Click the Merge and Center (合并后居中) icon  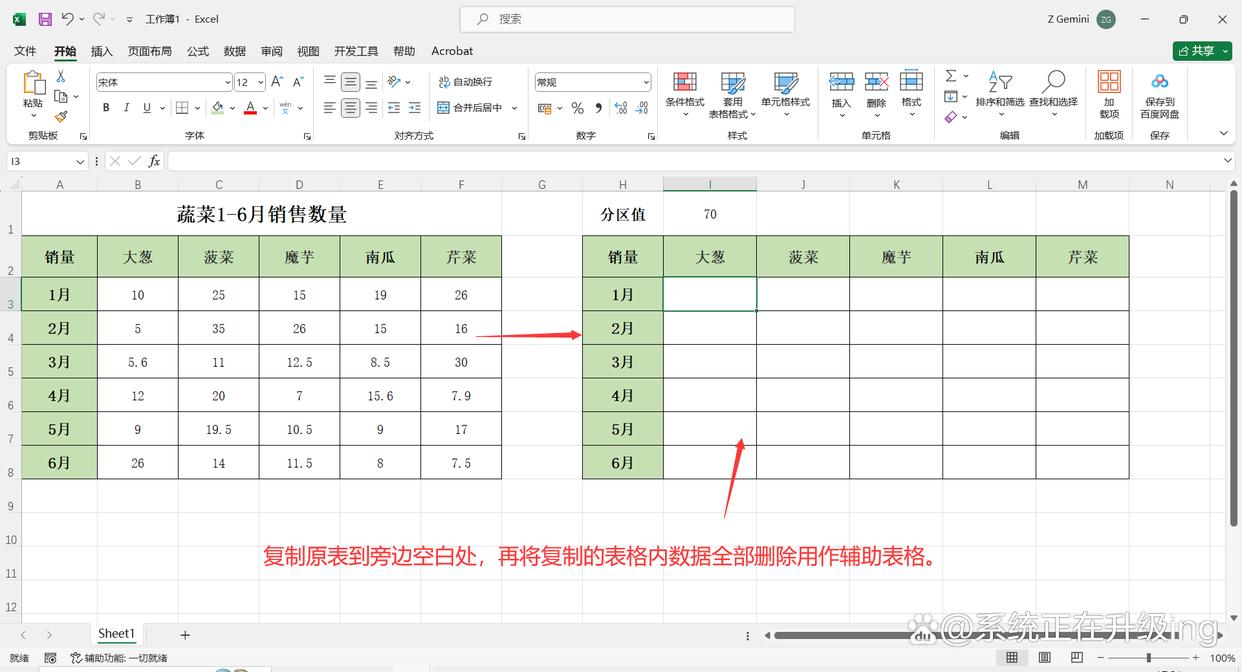(444, 108)
